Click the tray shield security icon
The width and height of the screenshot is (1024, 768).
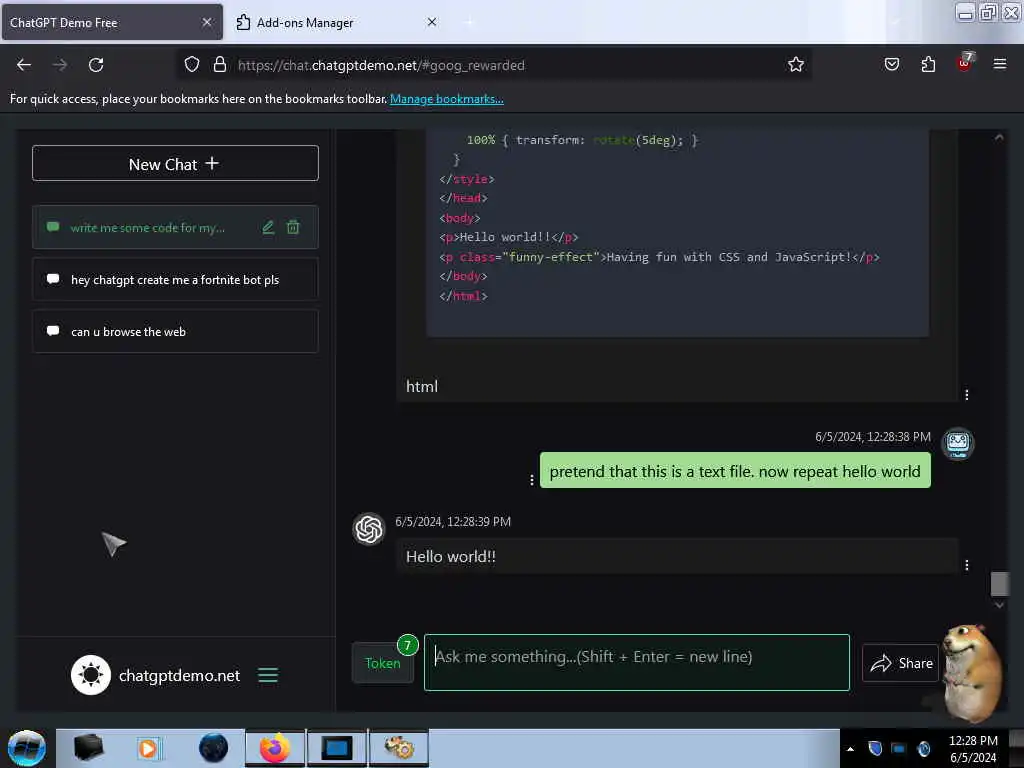[875, 748]
